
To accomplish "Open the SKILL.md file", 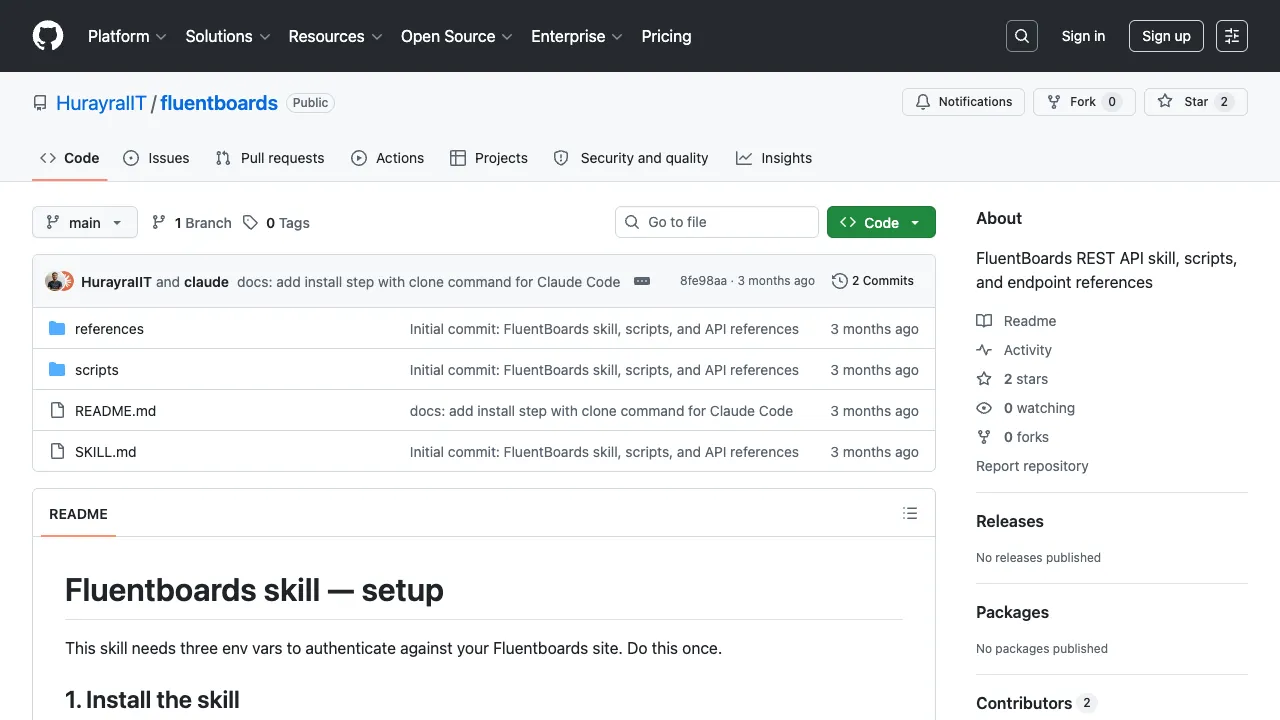I will [x=105, y=452].
